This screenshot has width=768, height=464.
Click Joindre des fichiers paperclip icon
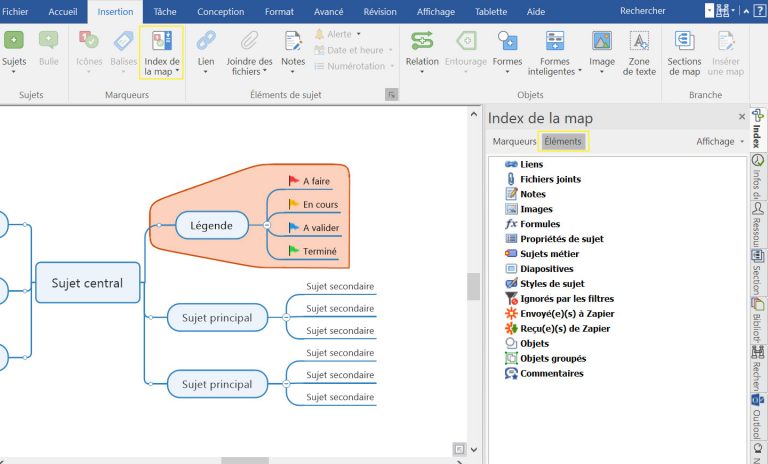click(249, 41)
